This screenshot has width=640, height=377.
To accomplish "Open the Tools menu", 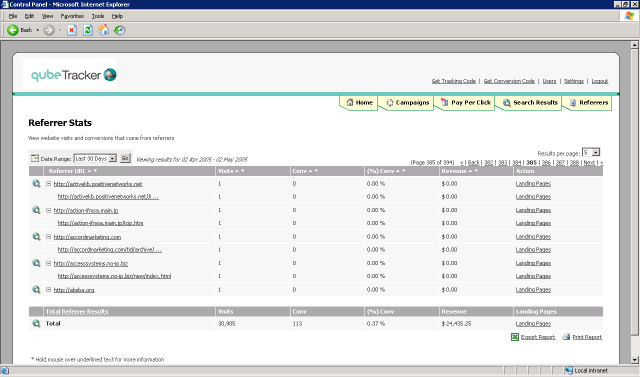I will point(98,16).
